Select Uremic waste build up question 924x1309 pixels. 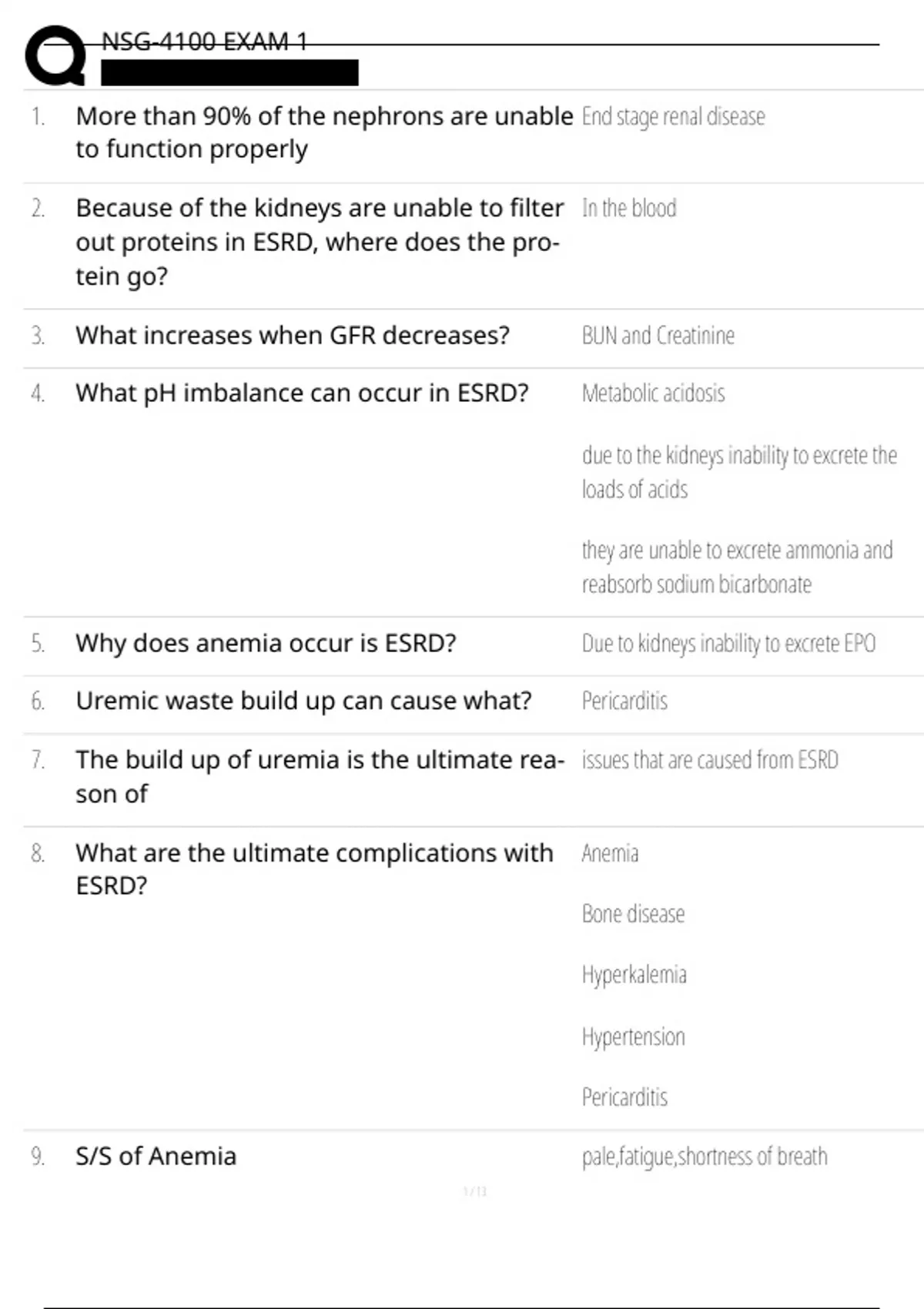point(303,701)
